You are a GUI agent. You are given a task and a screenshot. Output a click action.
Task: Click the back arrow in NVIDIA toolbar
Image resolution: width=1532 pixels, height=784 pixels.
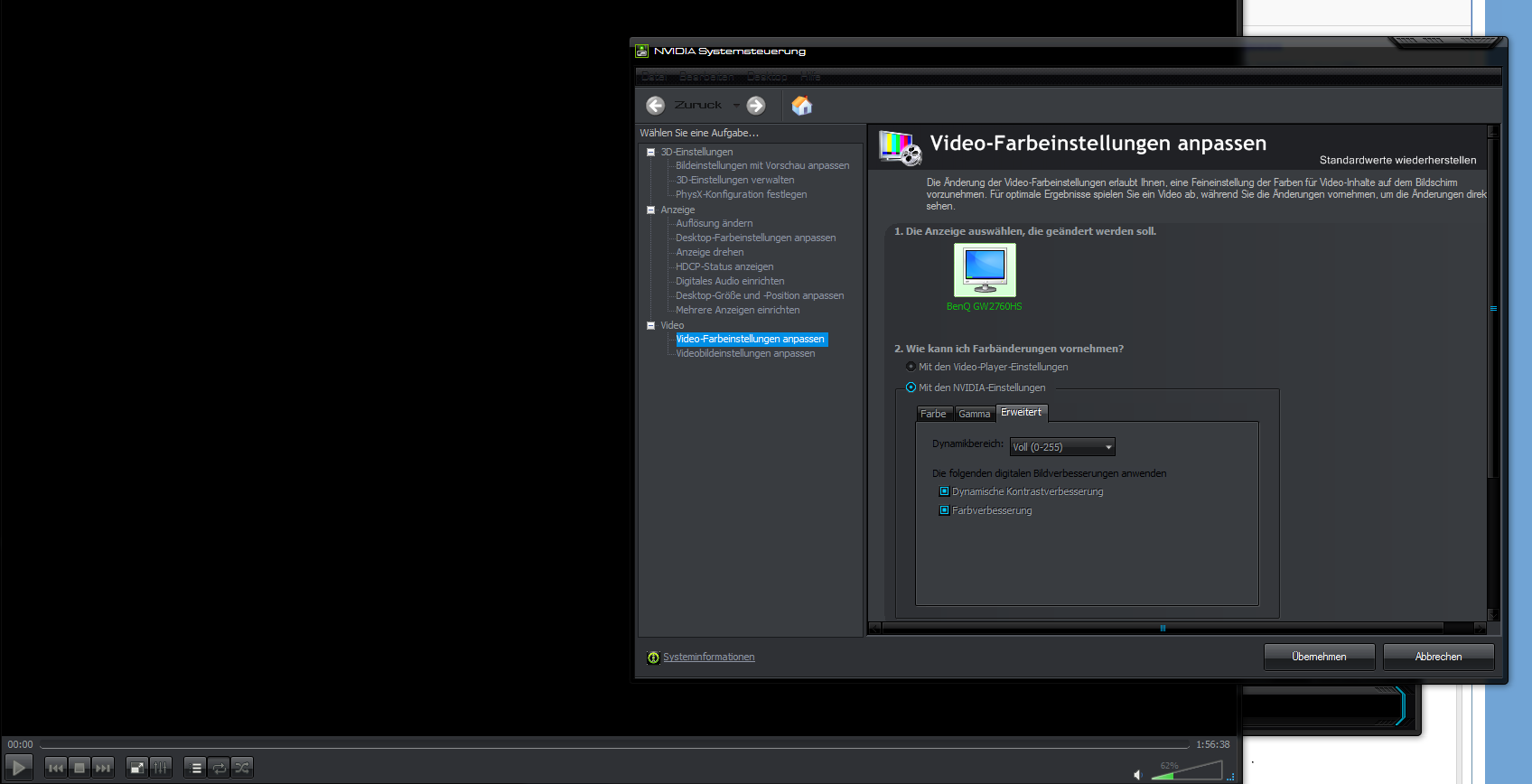(656, 106)
